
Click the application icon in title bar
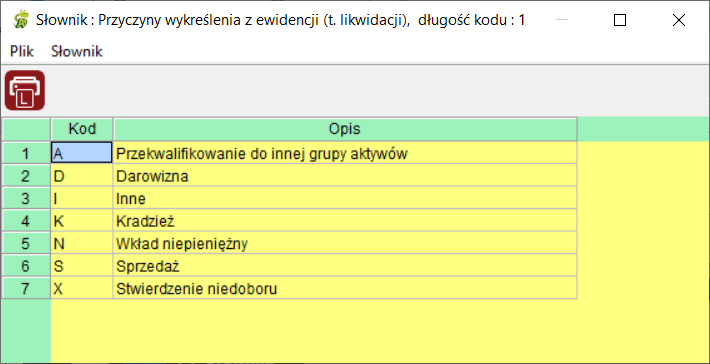(21, 20)
